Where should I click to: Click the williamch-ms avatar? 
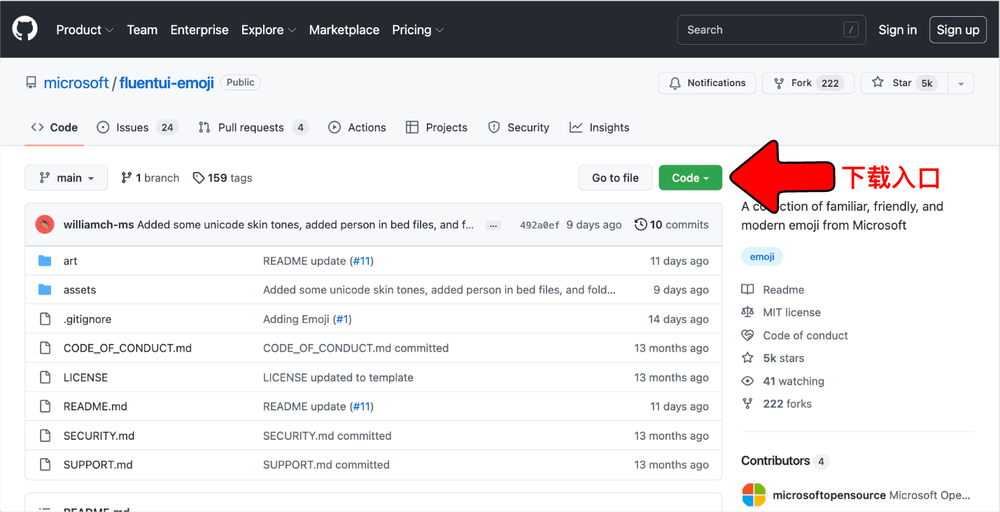(45, 224)
